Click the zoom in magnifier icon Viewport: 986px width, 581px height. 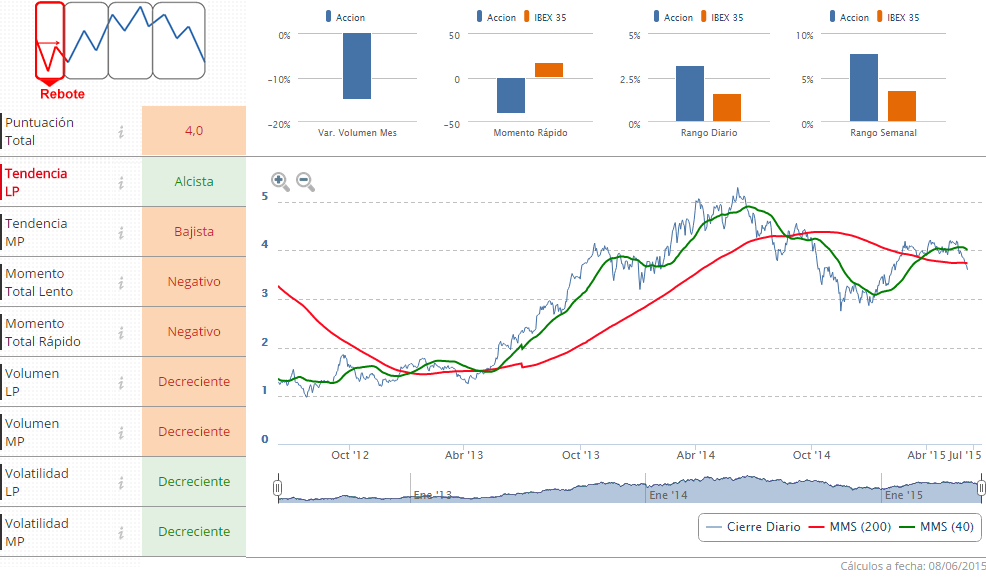tap(280, 181)
